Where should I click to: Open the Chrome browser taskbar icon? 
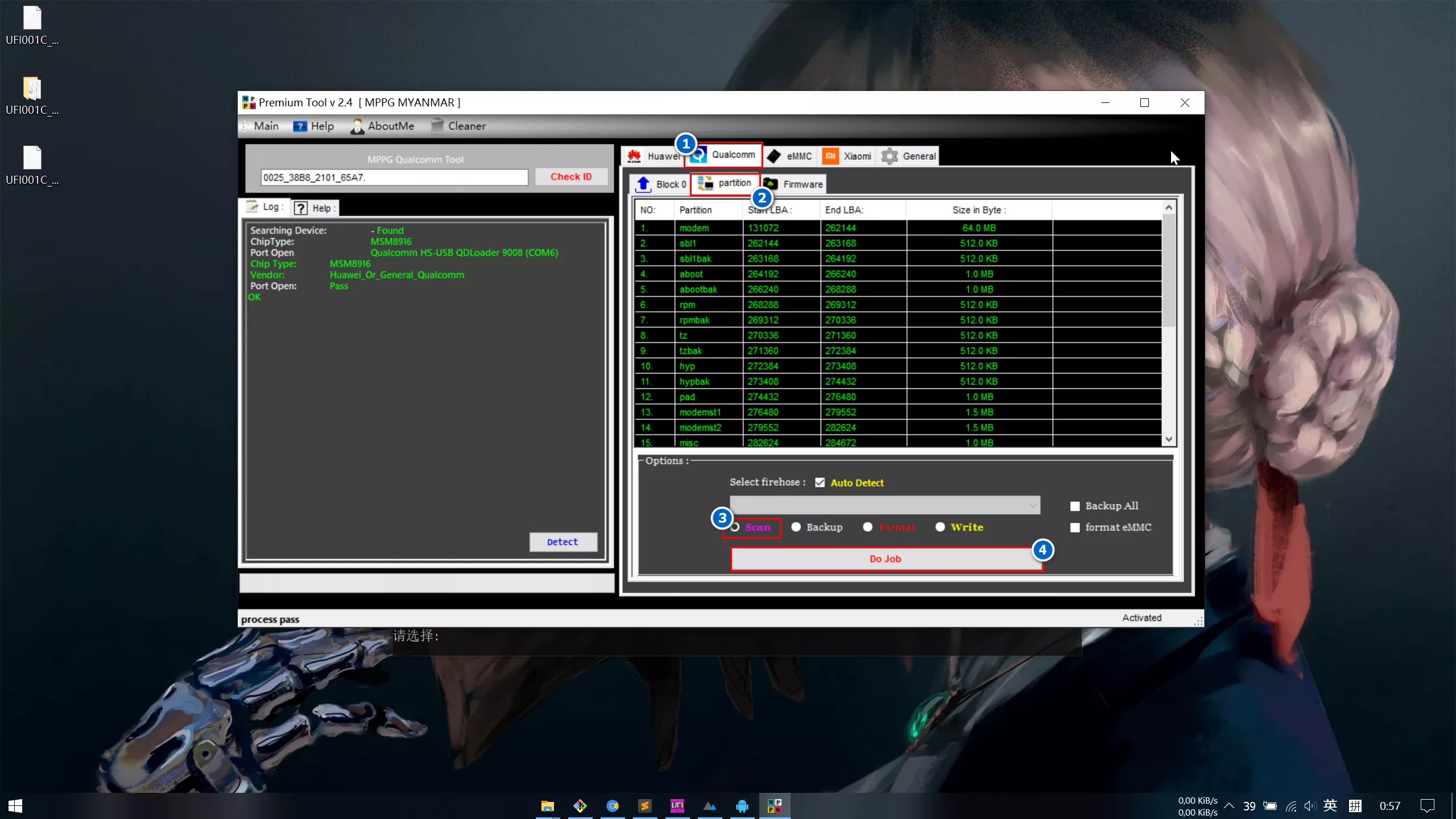613,806
